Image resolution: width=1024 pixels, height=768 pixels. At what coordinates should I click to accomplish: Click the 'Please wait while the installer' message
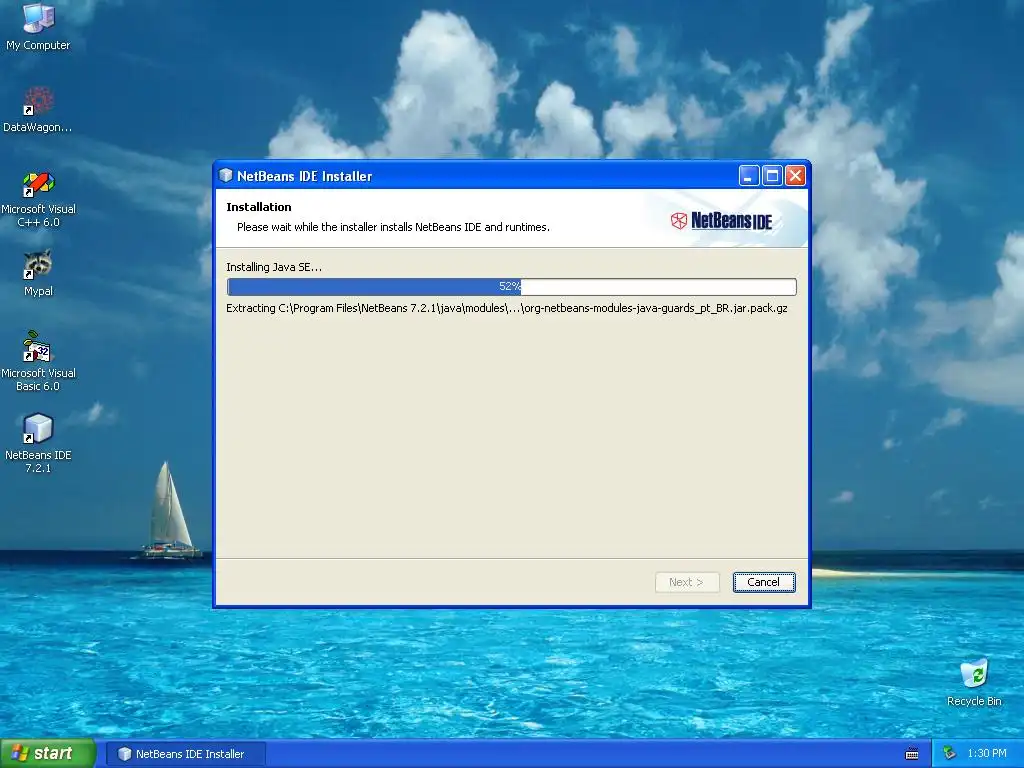coord(393,227)
